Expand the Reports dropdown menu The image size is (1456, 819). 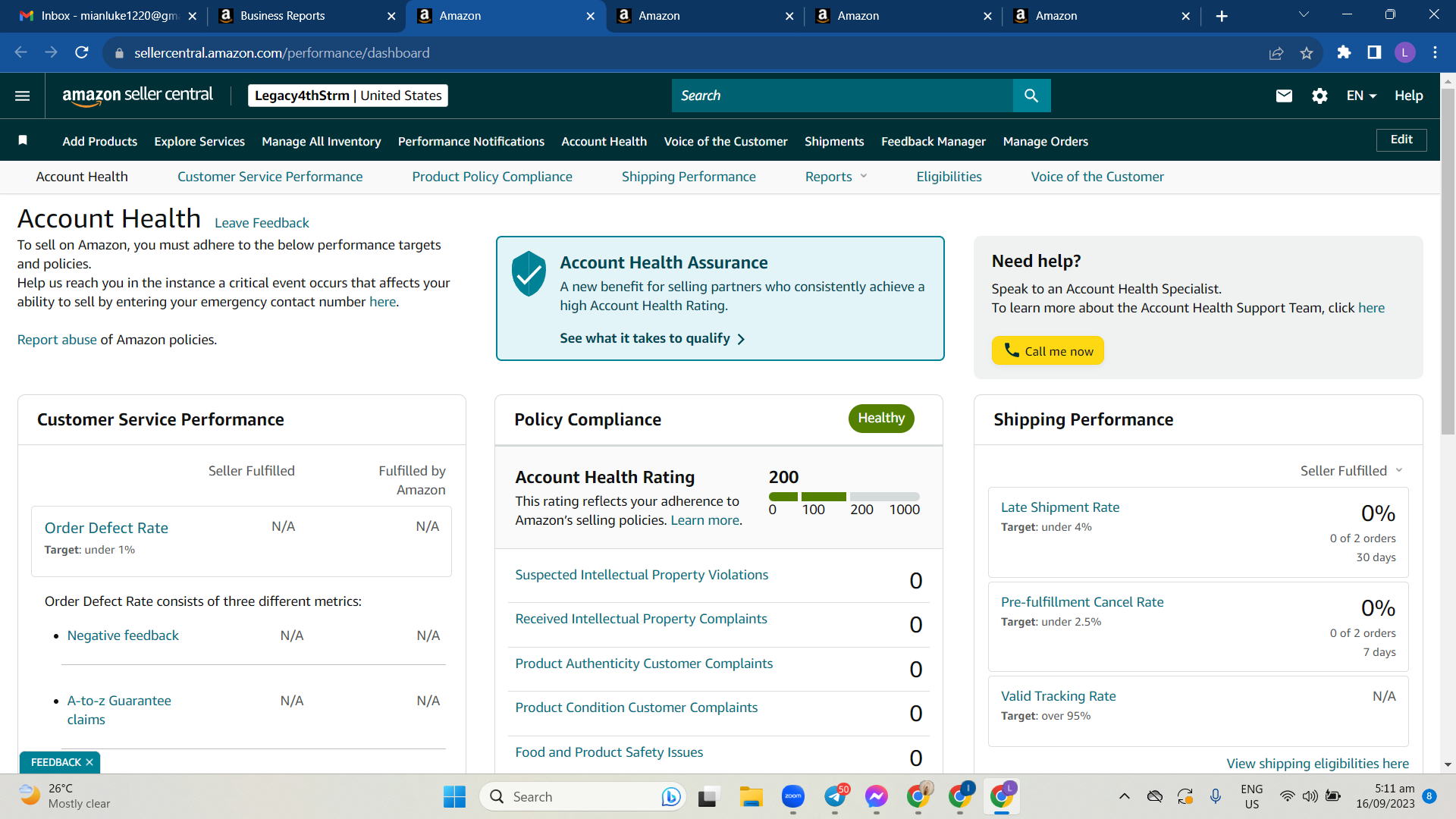pyautogui.click(x=836, y=177)
